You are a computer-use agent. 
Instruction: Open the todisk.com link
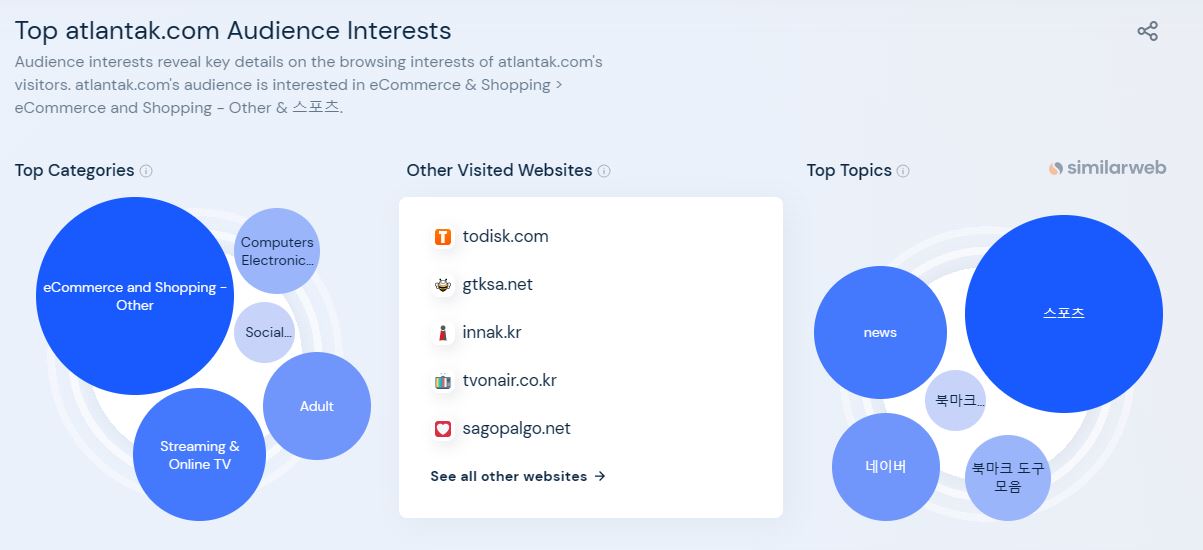click(x=505, y=237)
